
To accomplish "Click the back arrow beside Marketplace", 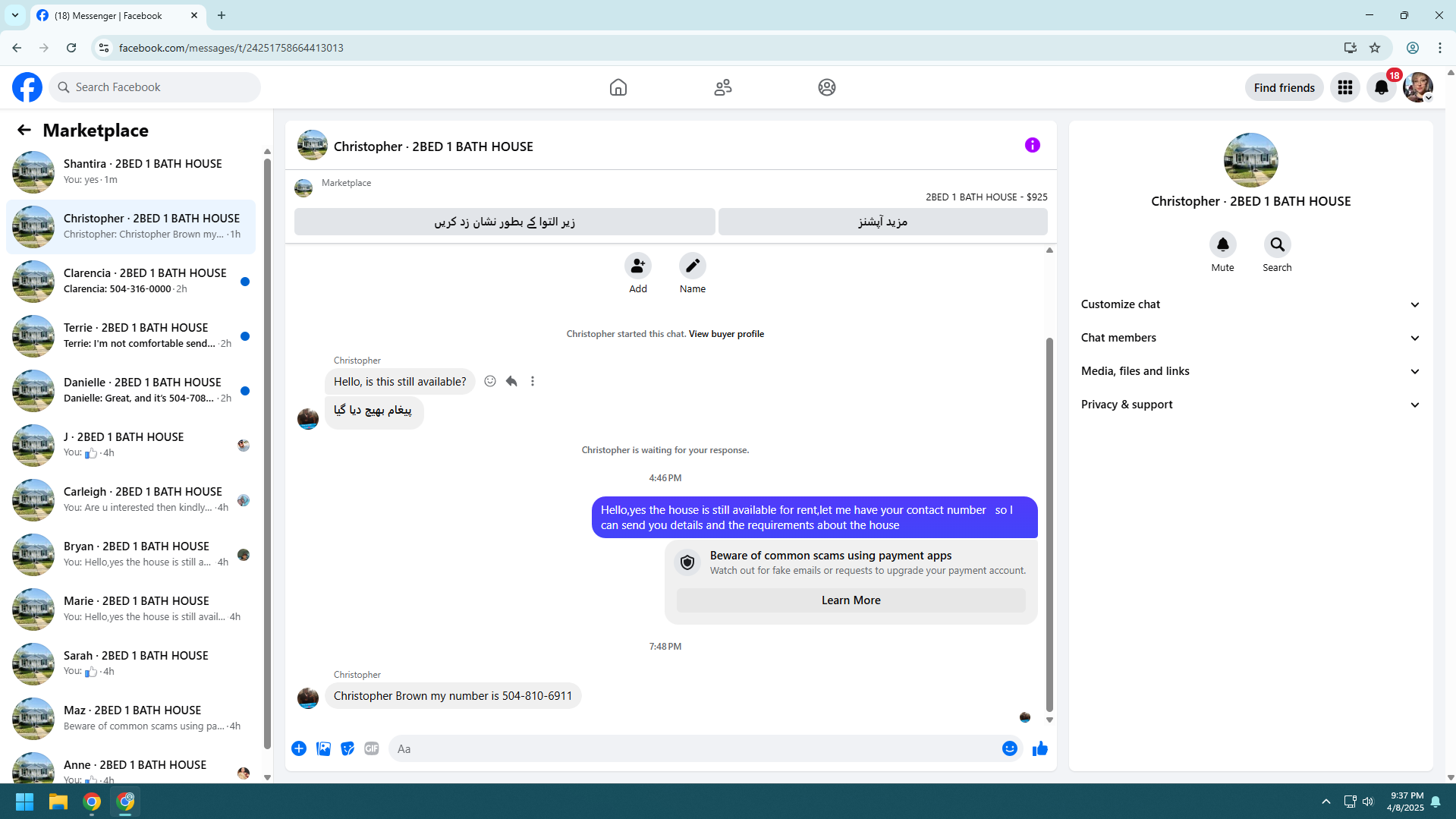I will click(x=24, y=130).
